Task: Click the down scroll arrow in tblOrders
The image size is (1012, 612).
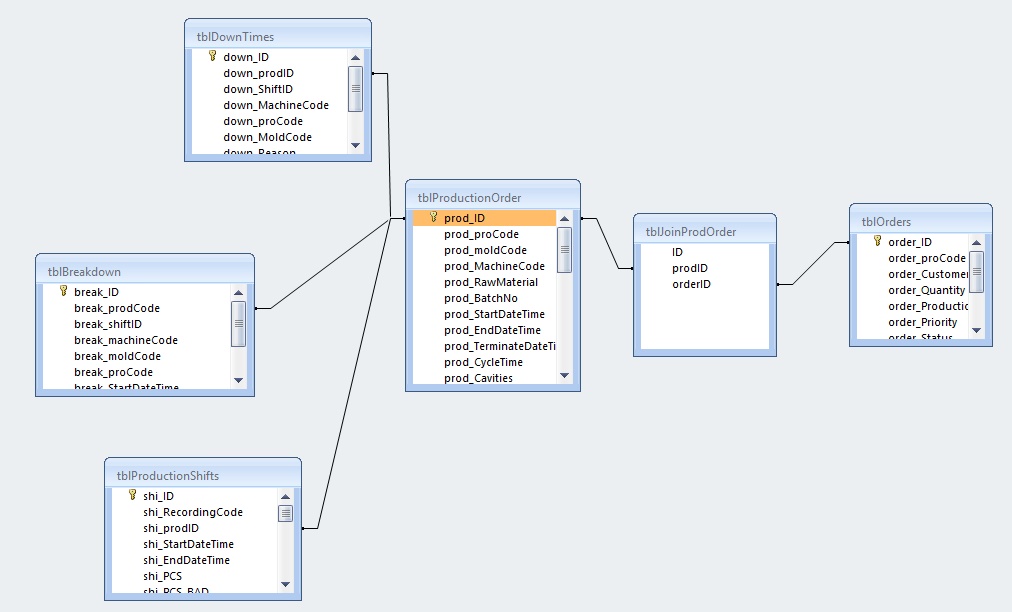Action: (x=977, y=331)
